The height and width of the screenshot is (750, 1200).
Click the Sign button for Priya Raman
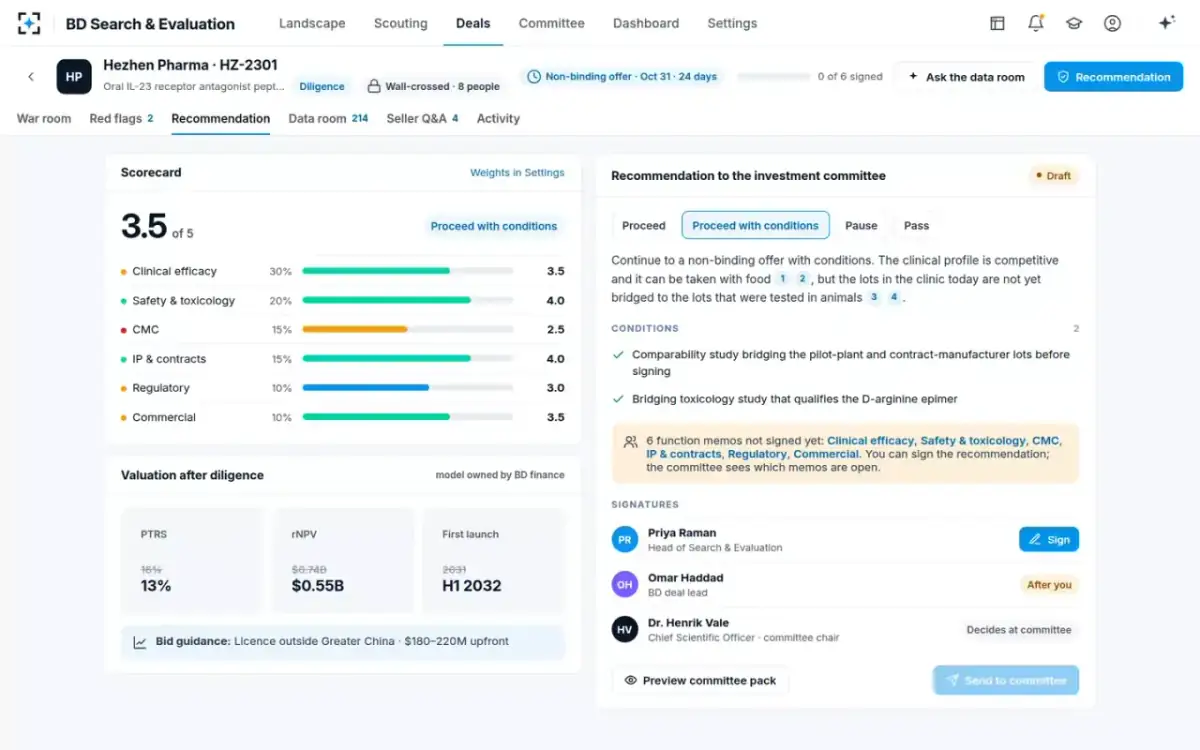click(x=1049, y=539)
